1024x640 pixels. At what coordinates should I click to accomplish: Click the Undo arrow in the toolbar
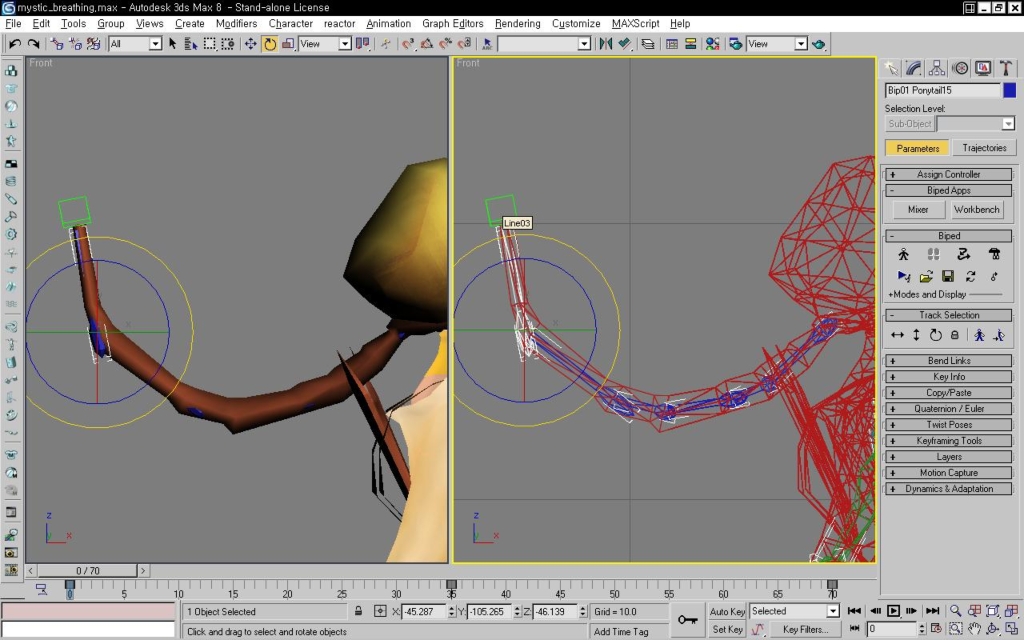pos(15,44)
